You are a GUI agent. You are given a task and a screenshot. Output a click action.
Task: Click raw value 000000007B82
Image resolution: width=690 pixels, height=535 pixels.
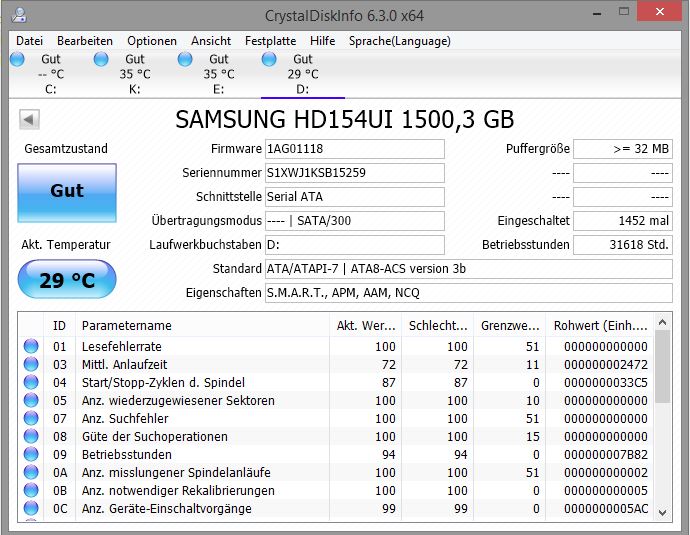[606, 455]
